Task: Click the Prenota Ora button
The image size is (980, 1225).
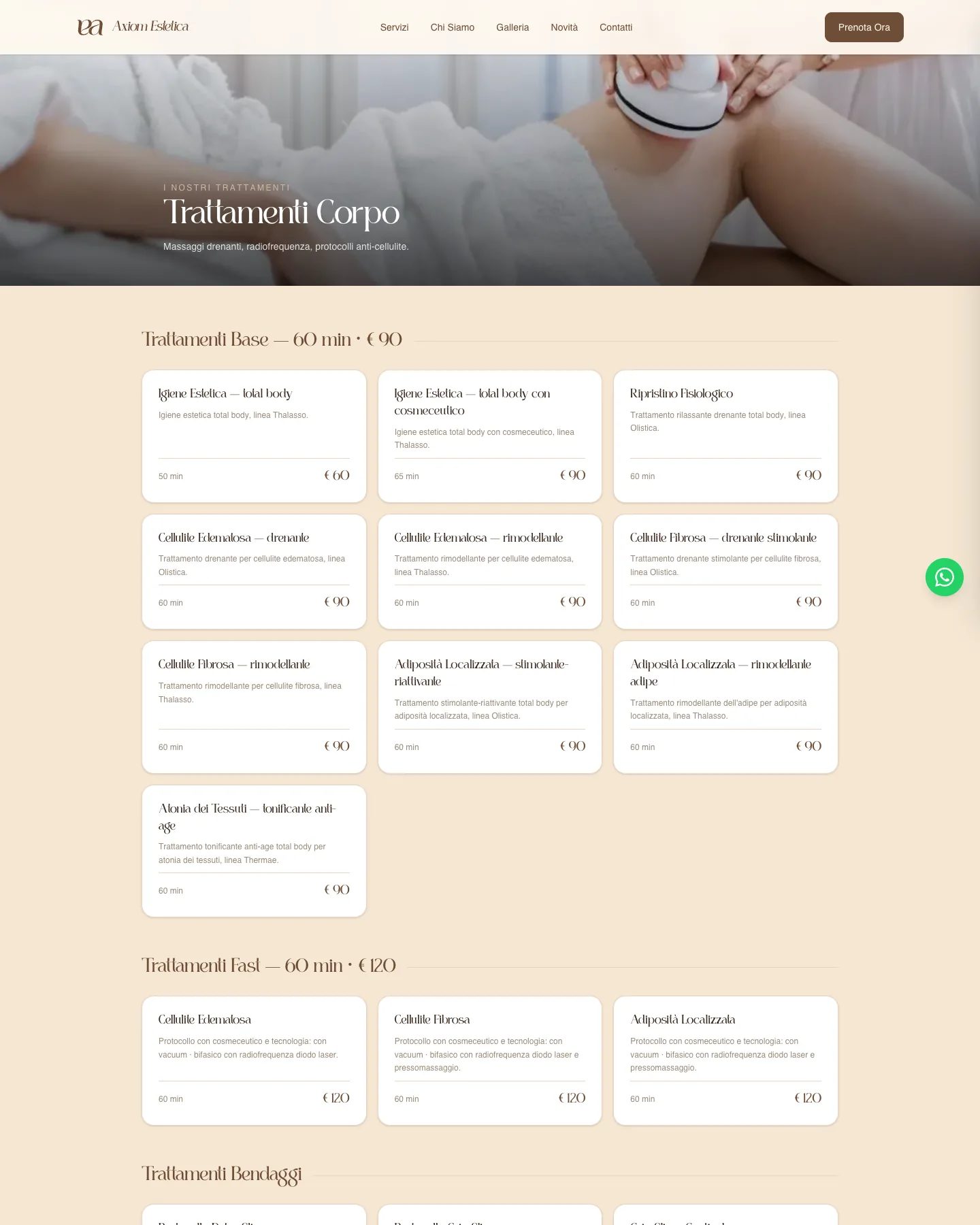Action: tap(864, 27)
